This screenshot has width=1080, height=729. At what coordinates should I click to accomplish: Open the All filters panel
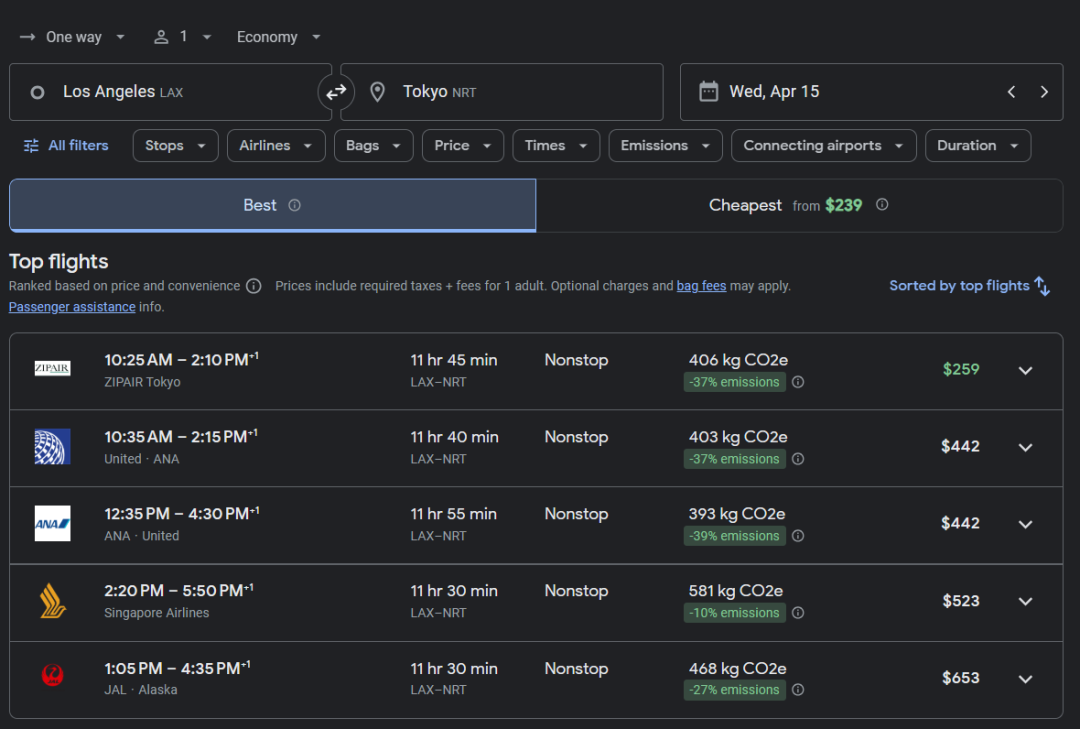click(66, 146)
